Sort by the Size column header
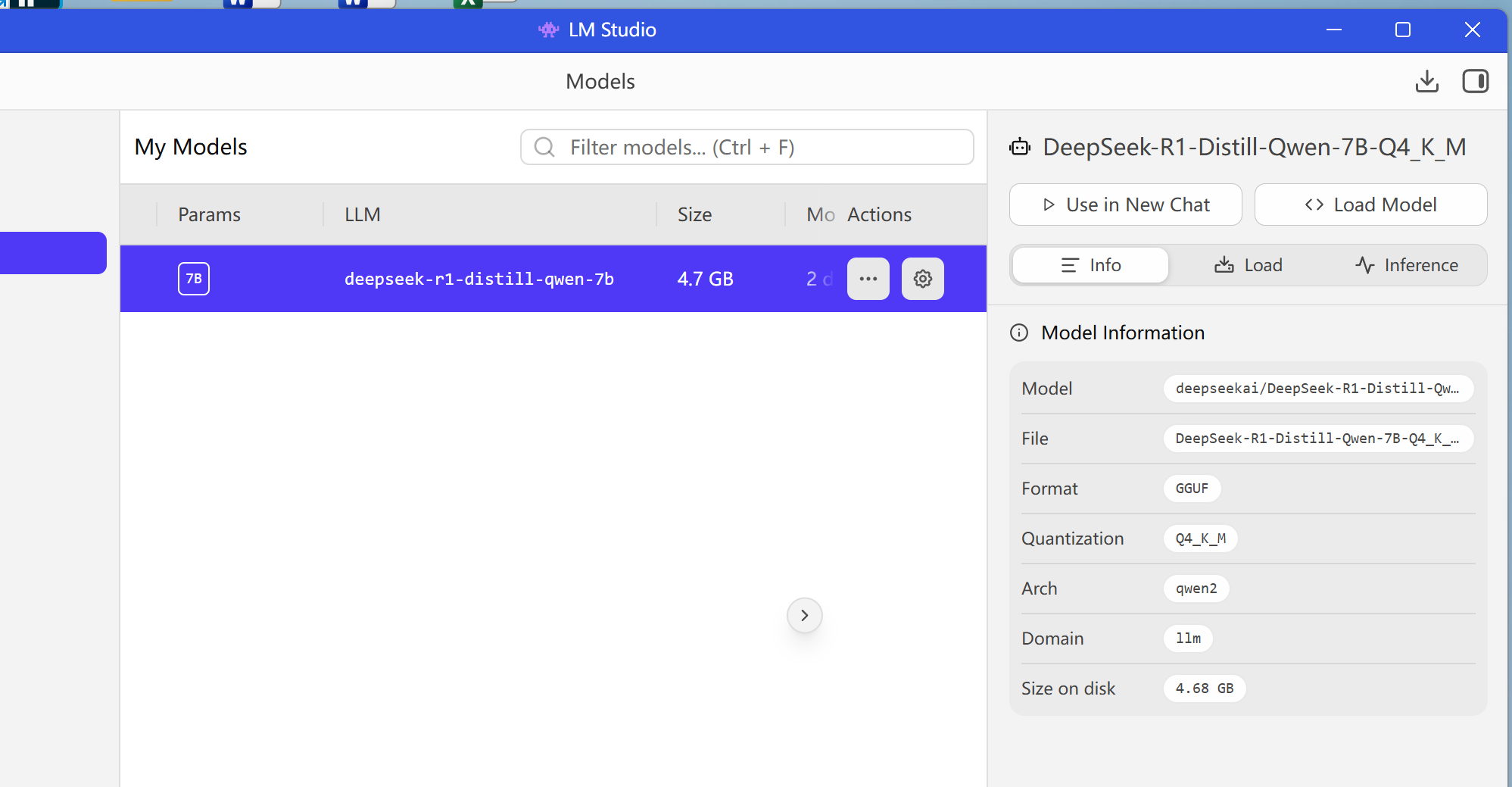Screen dimensions: 1512x787 [694, 214]
